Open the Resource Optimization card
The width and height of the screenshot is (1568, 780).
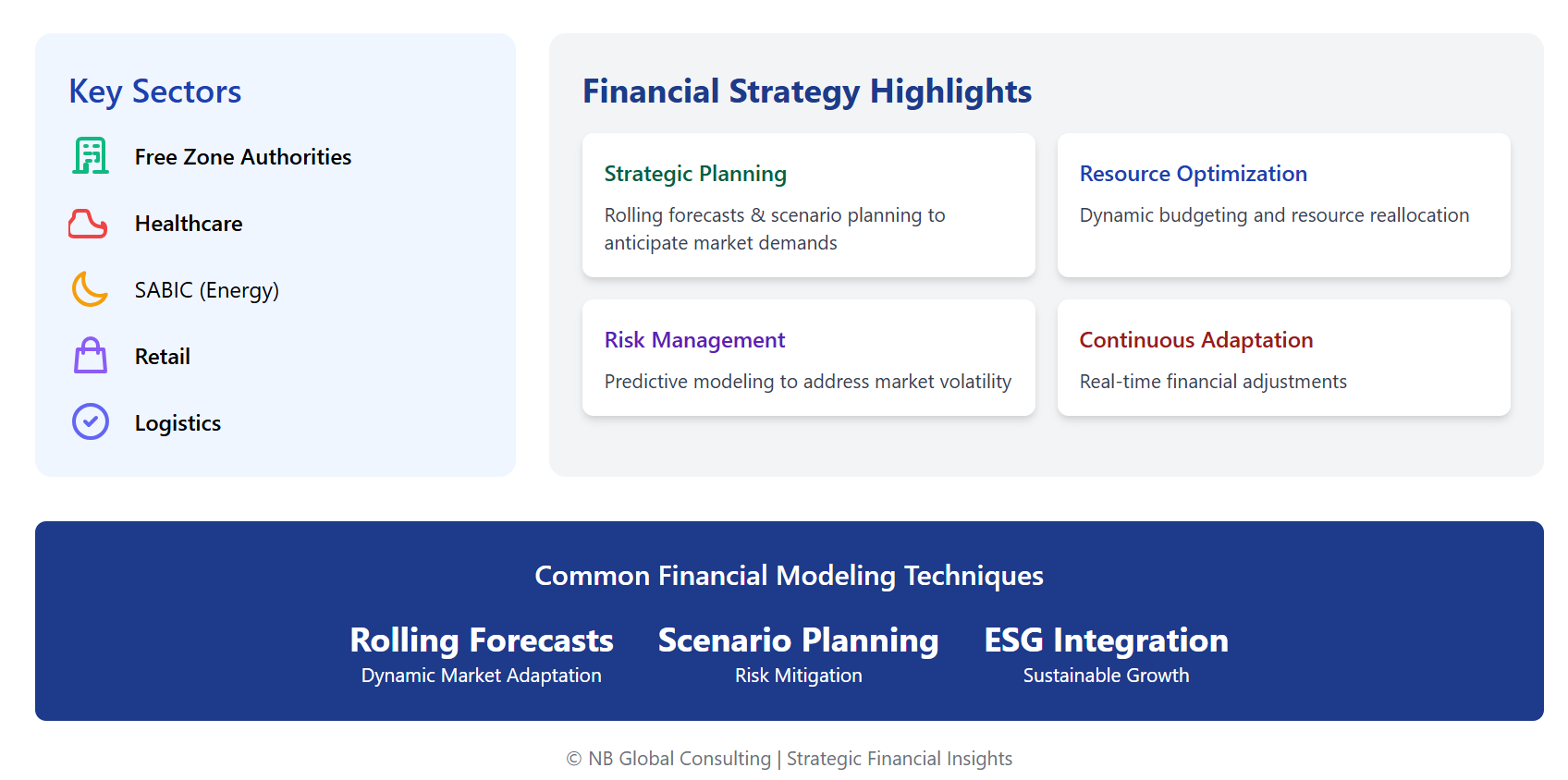click(1283, 205)
